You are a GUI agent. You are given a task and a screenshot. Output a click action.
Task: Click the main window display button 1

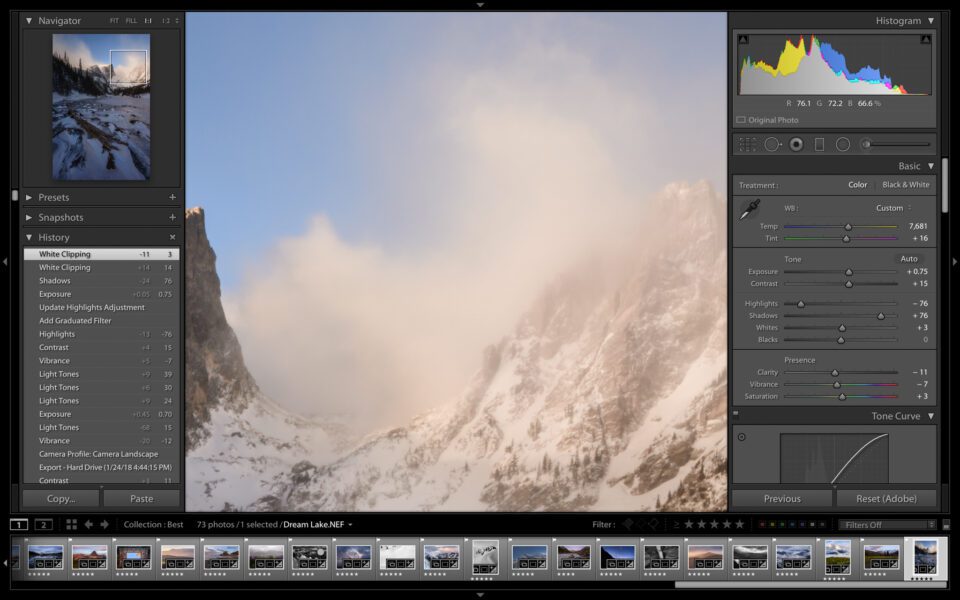[19, 525]
